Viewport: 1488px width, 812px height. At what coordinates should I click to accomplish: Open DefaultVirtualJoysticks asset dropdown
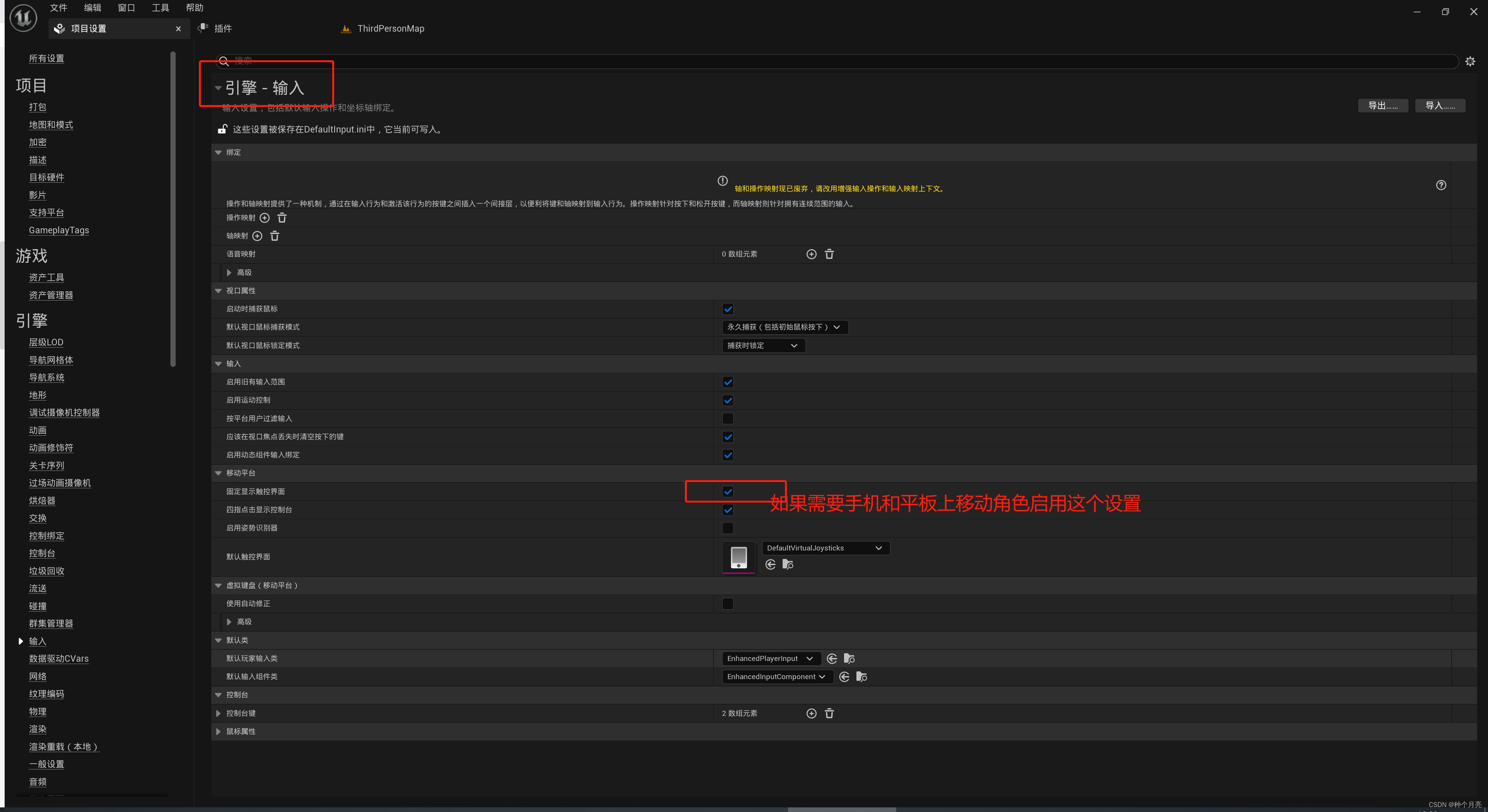826,548
